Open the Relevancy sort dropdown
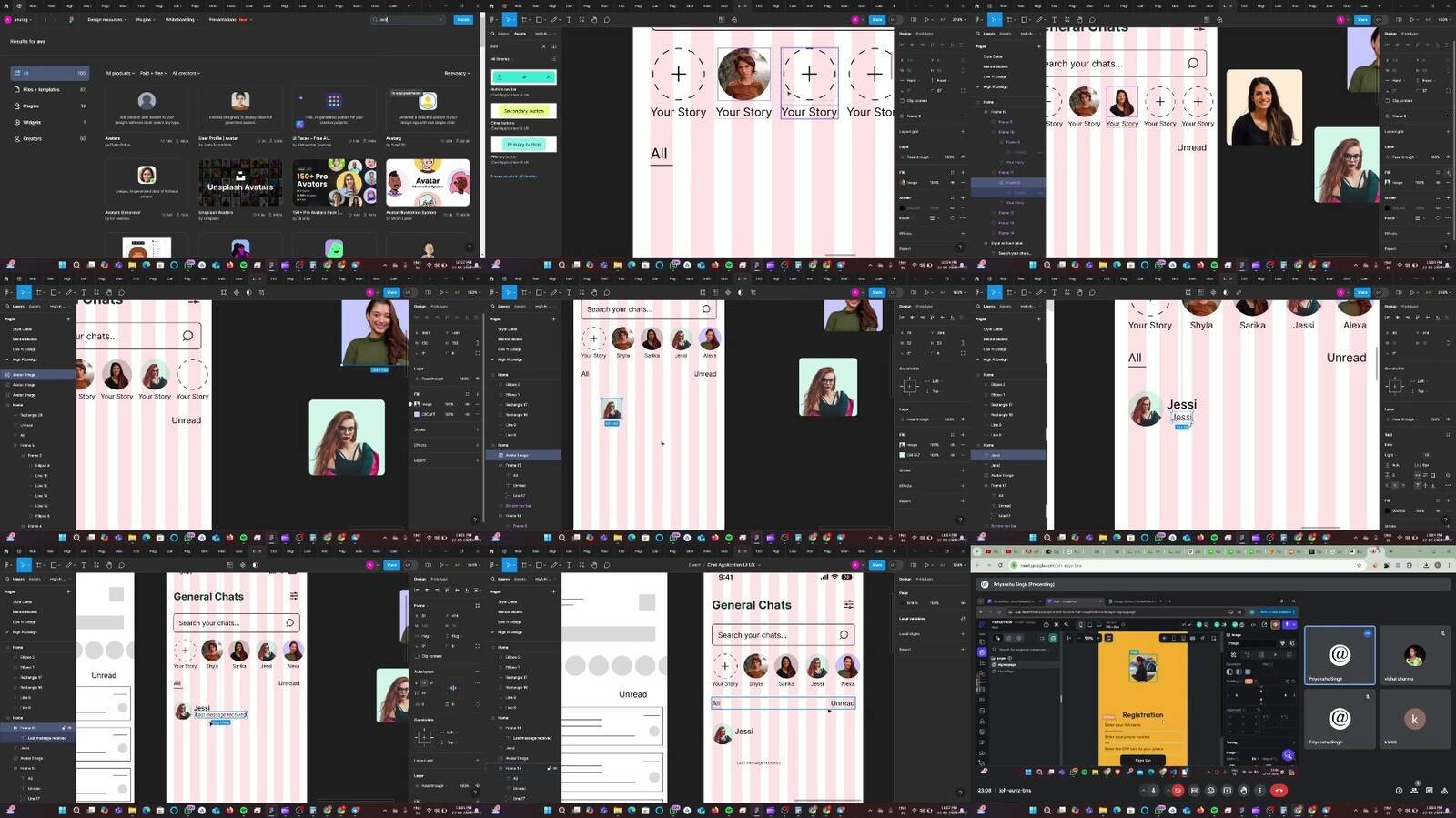Image resolution: width=1456 pixels, height=818 pixels. click(457, 73)
